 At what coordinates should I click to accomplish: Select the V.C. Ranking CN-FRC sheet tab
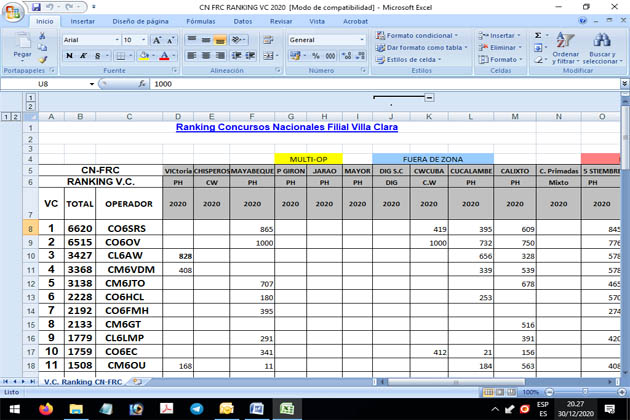83,382
